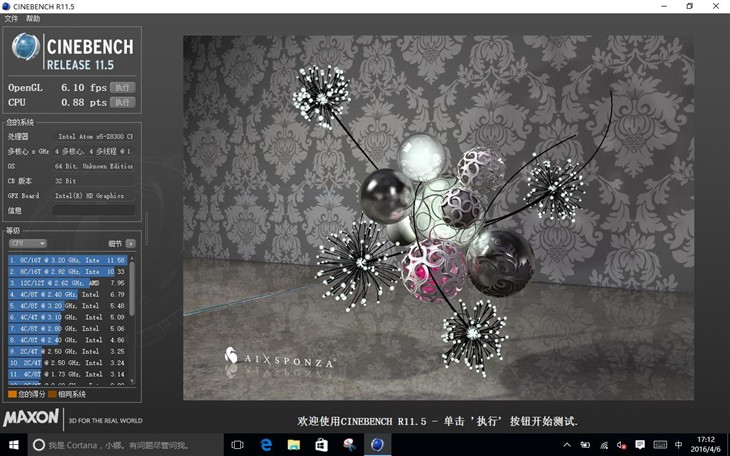
Task: Show hidden system tray icons
Action: tap(567, 445)
